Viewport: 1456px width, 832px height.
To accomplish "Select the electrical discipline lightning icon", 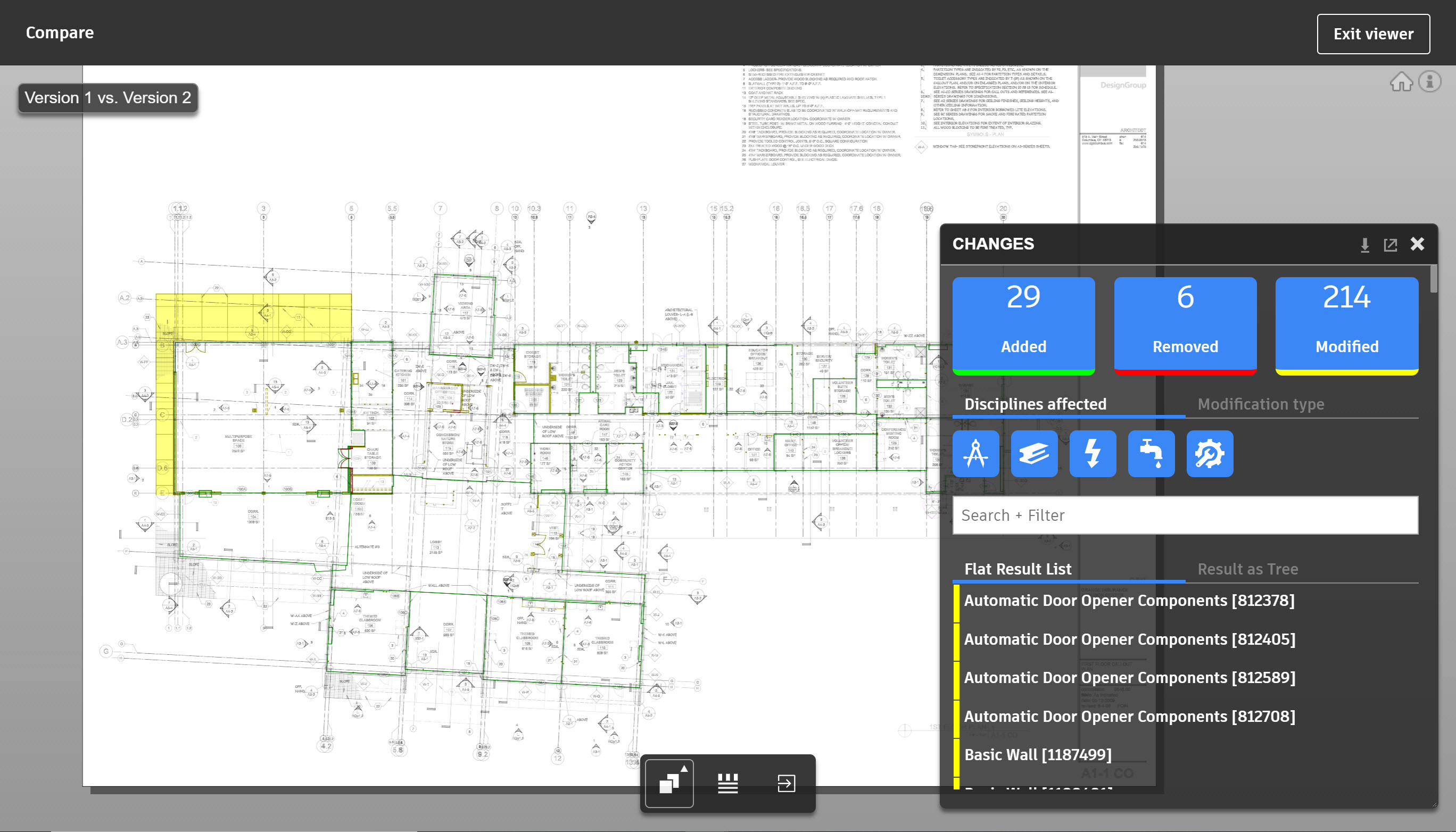I will click(x=1093, y=454).
